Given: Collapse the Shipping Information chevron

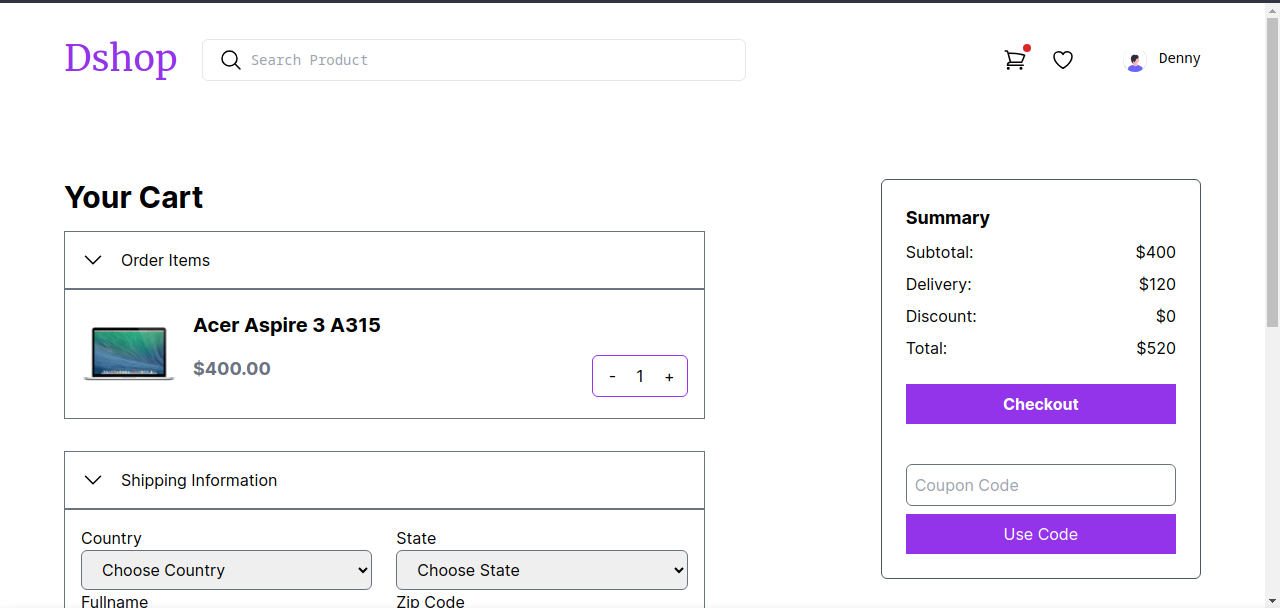Looking at the screenshot, I should coord(93,480).
